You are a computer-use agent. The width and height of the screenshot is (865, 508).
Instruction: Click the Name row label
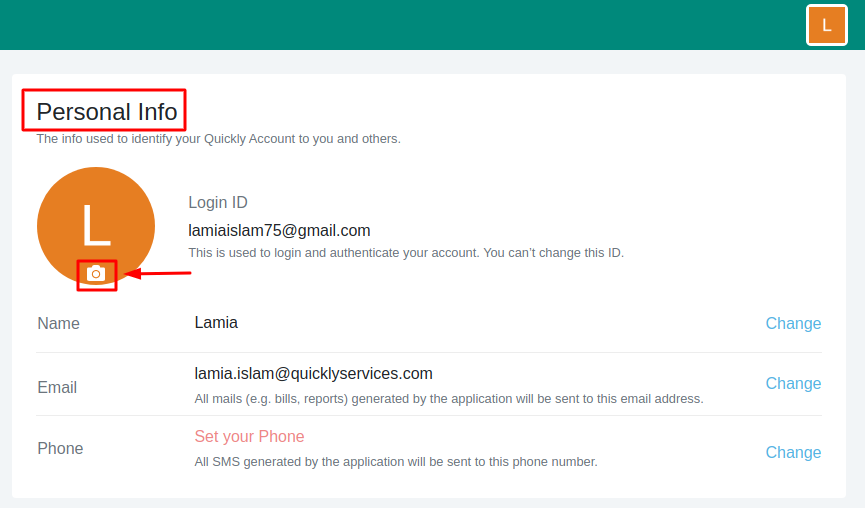click(x=58, y=323)
